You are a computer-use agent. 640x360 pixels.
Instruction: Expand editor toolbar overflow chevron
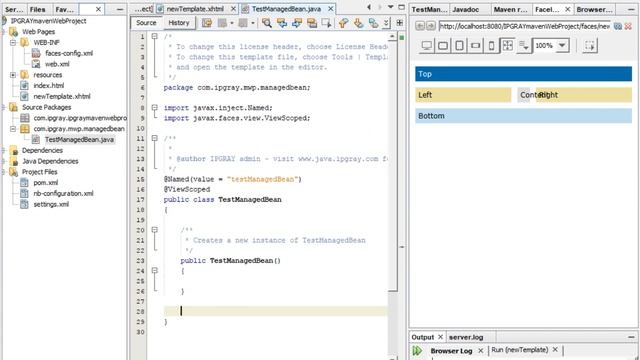pos(386,23)
